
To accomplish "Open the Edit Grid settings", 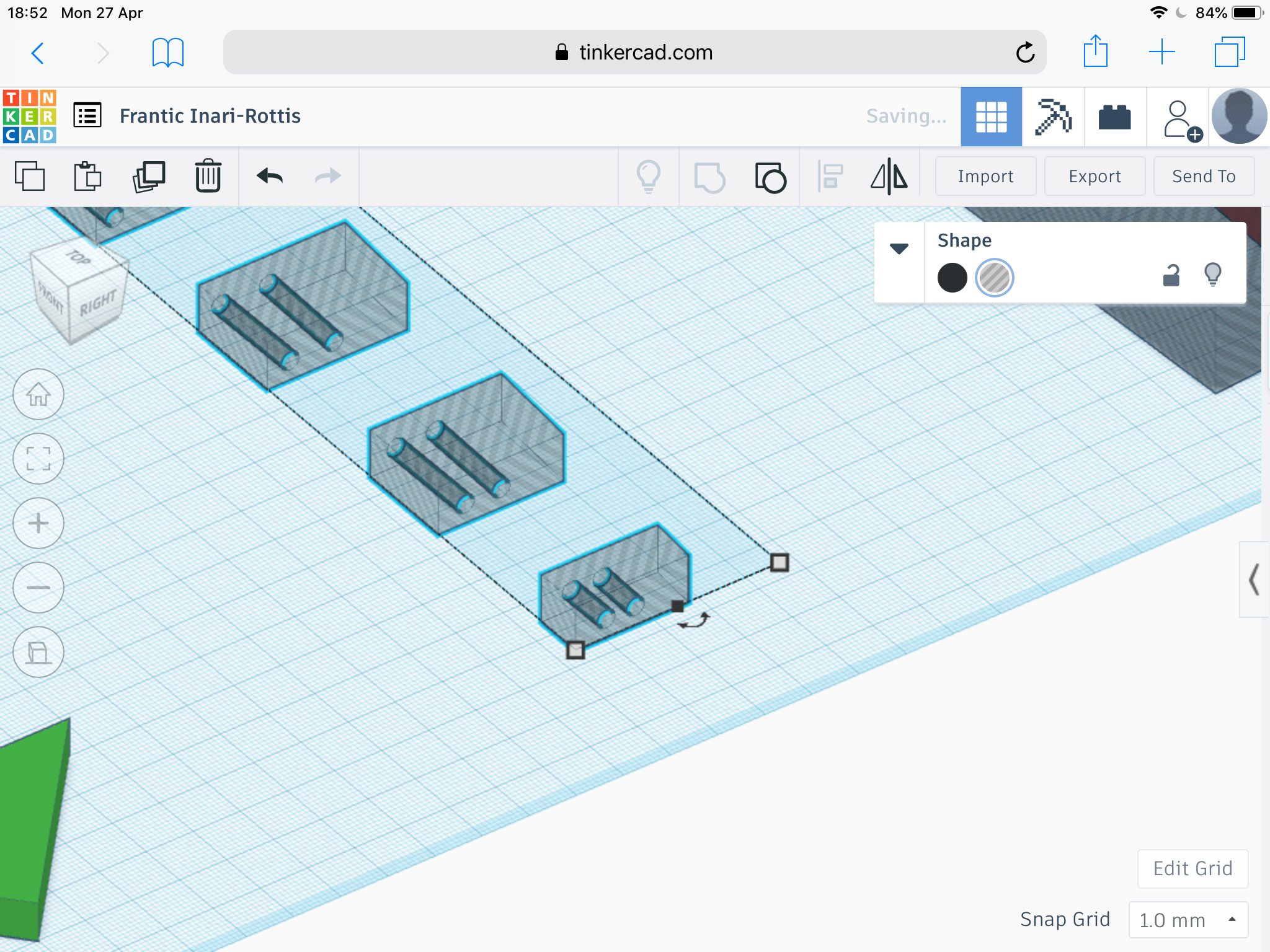I will [x=1192, y=868].
